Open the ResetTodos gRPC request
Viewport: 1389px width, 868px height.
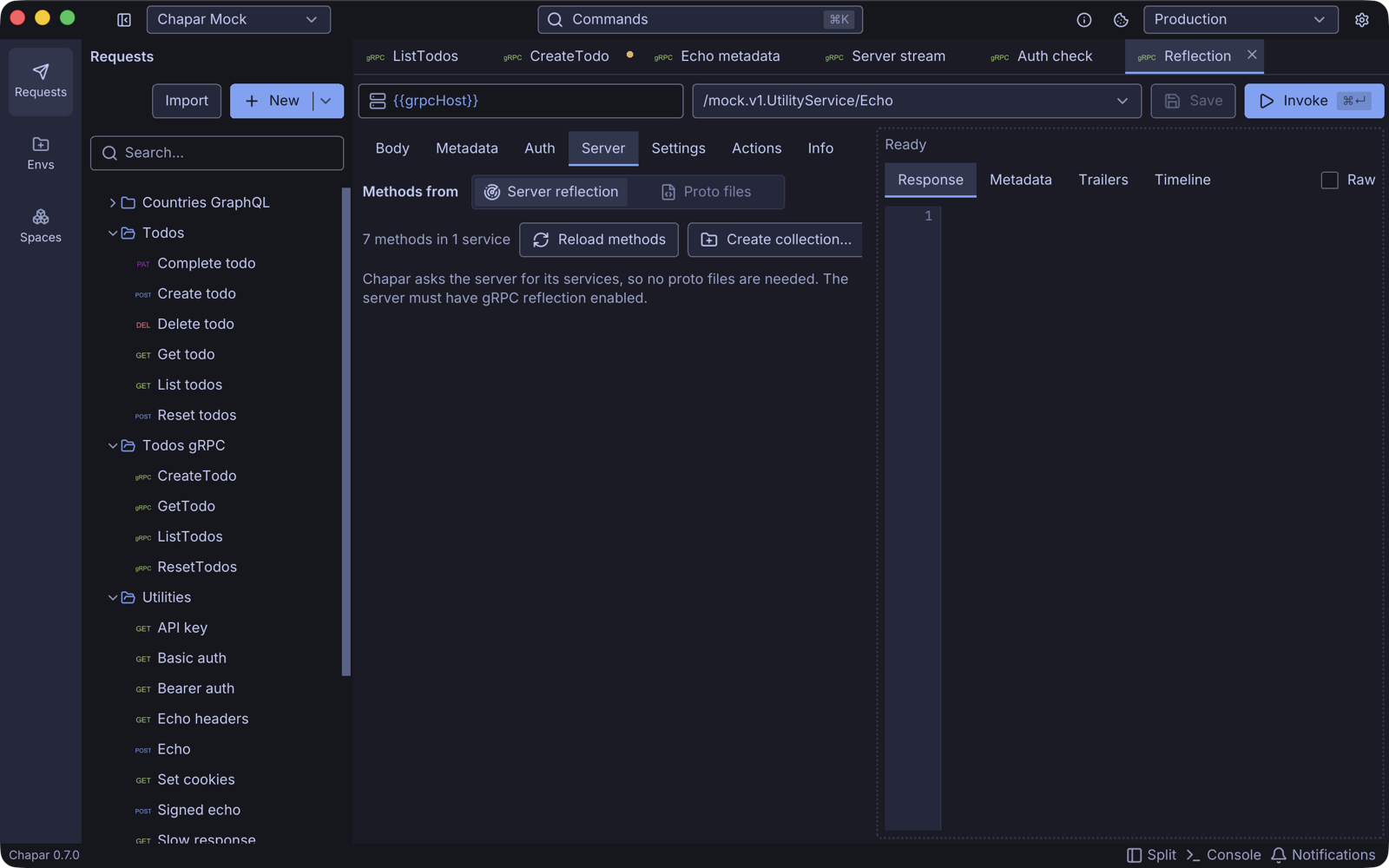[197, 567]
